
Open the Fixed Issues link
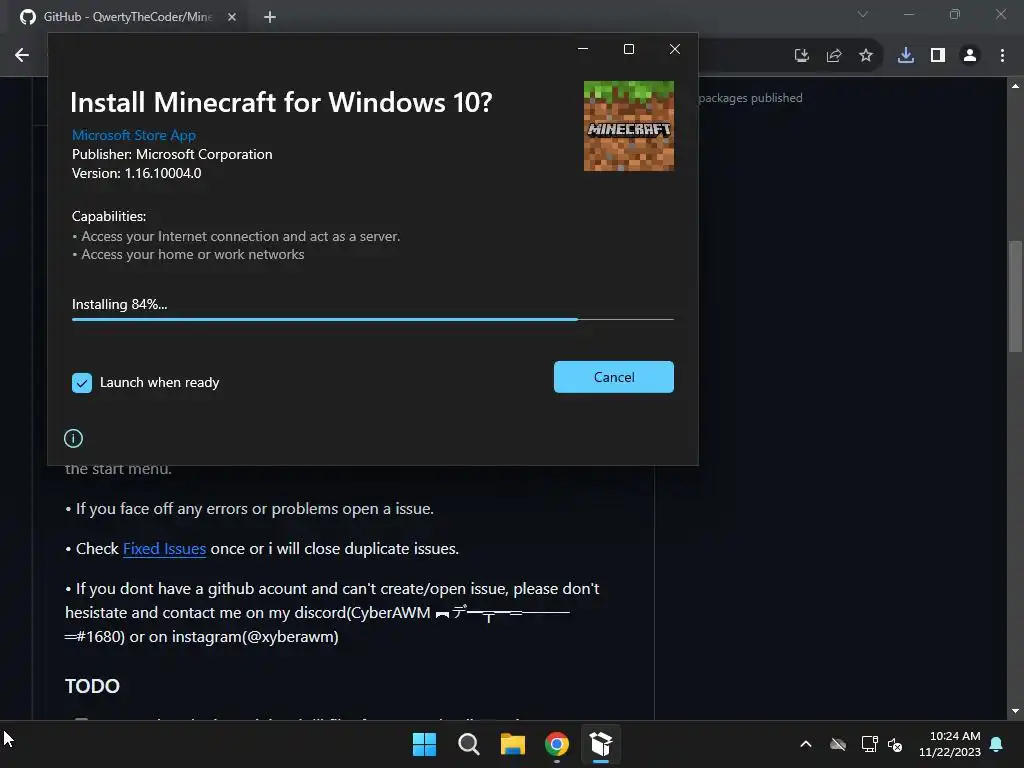coord(165,549)
